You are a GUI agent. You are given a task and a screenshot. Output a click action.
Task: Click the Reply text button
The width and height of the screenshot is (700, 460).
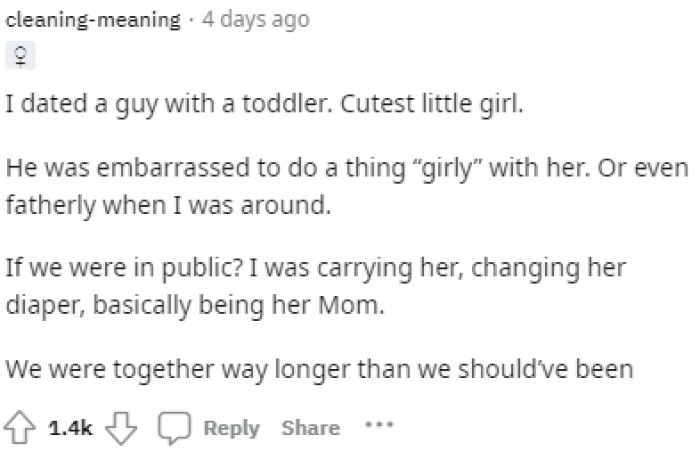click(231, 427)
